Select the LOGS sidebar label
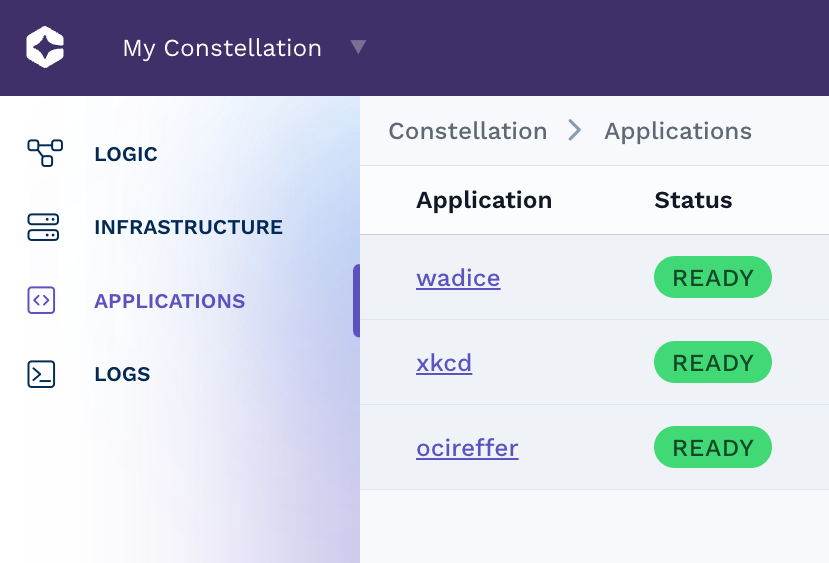Screen dimensions: 829x563 [122, 375]
